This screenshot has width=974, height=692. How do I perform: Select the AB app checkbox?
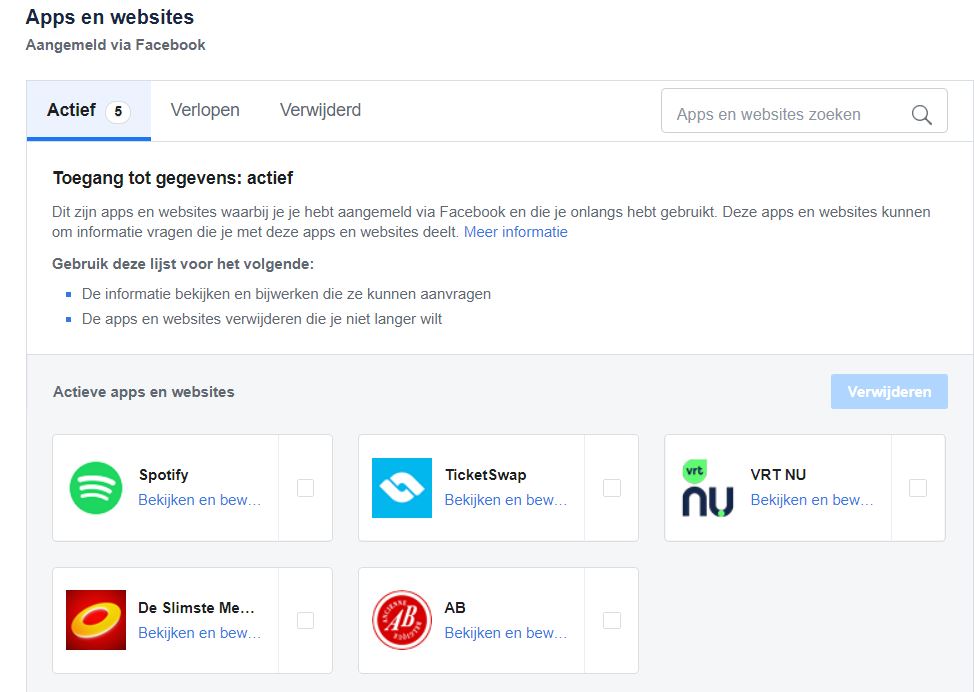pyautogui.click(x=611, y=620)
